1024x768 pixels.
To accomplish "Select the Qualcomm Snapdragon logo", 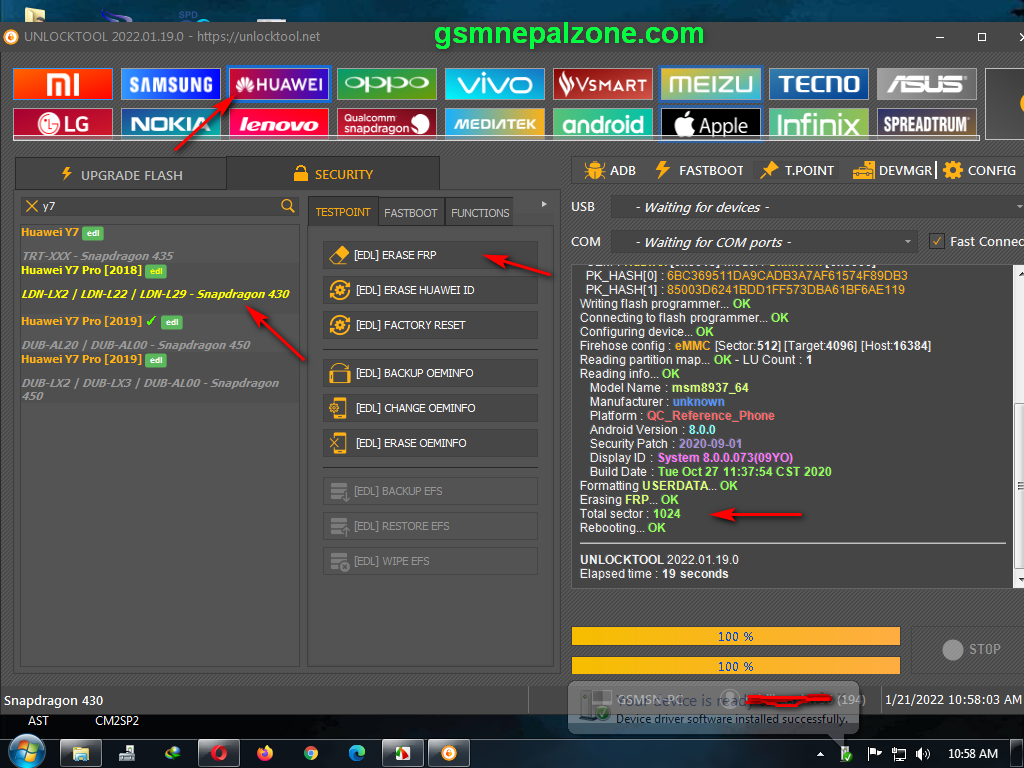I will 387,123.
